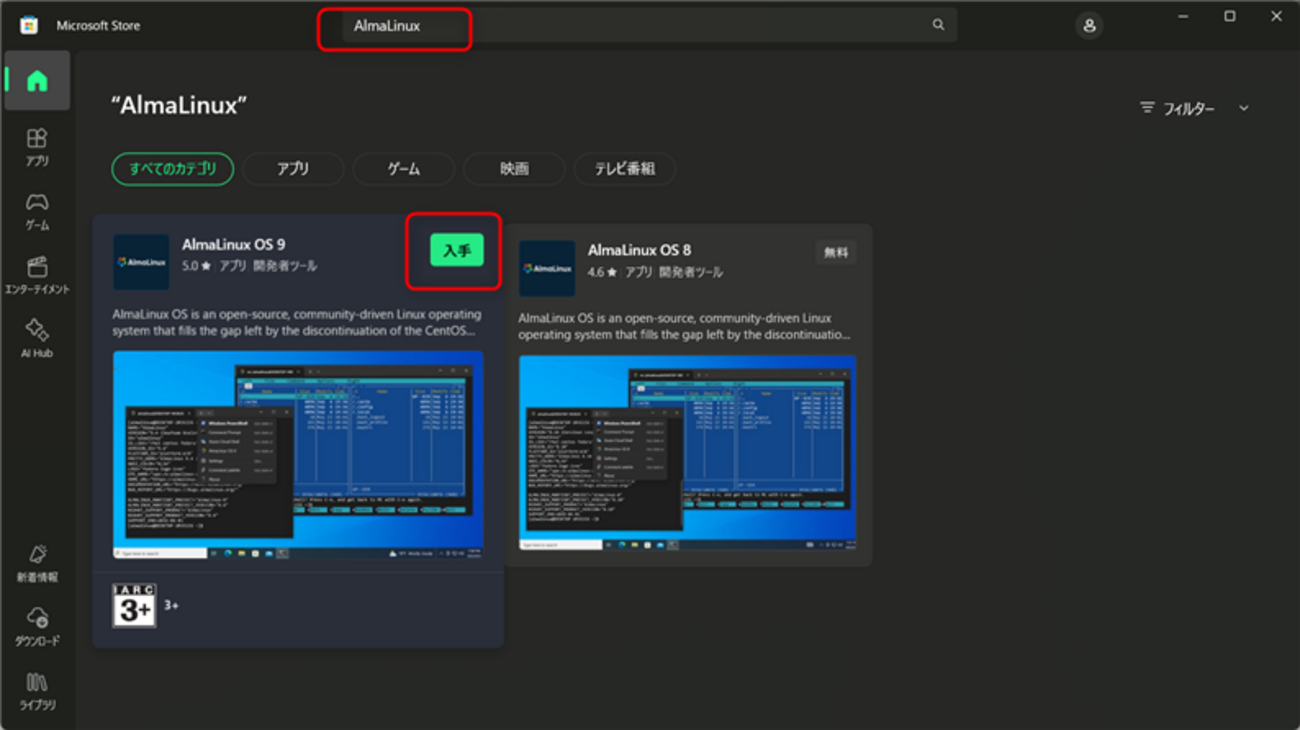The image size is (1300, 730).
Task: Select the 映画 category filter tab
Action: point(514,169)
